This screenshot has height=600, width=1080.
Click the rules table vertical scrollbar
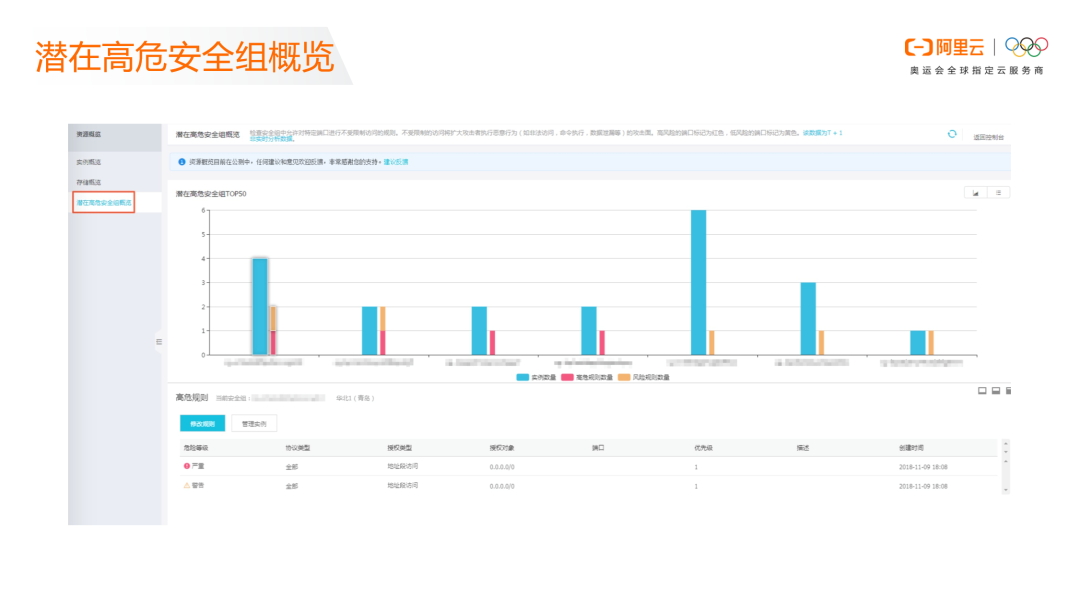click(x=1006, y=466)
